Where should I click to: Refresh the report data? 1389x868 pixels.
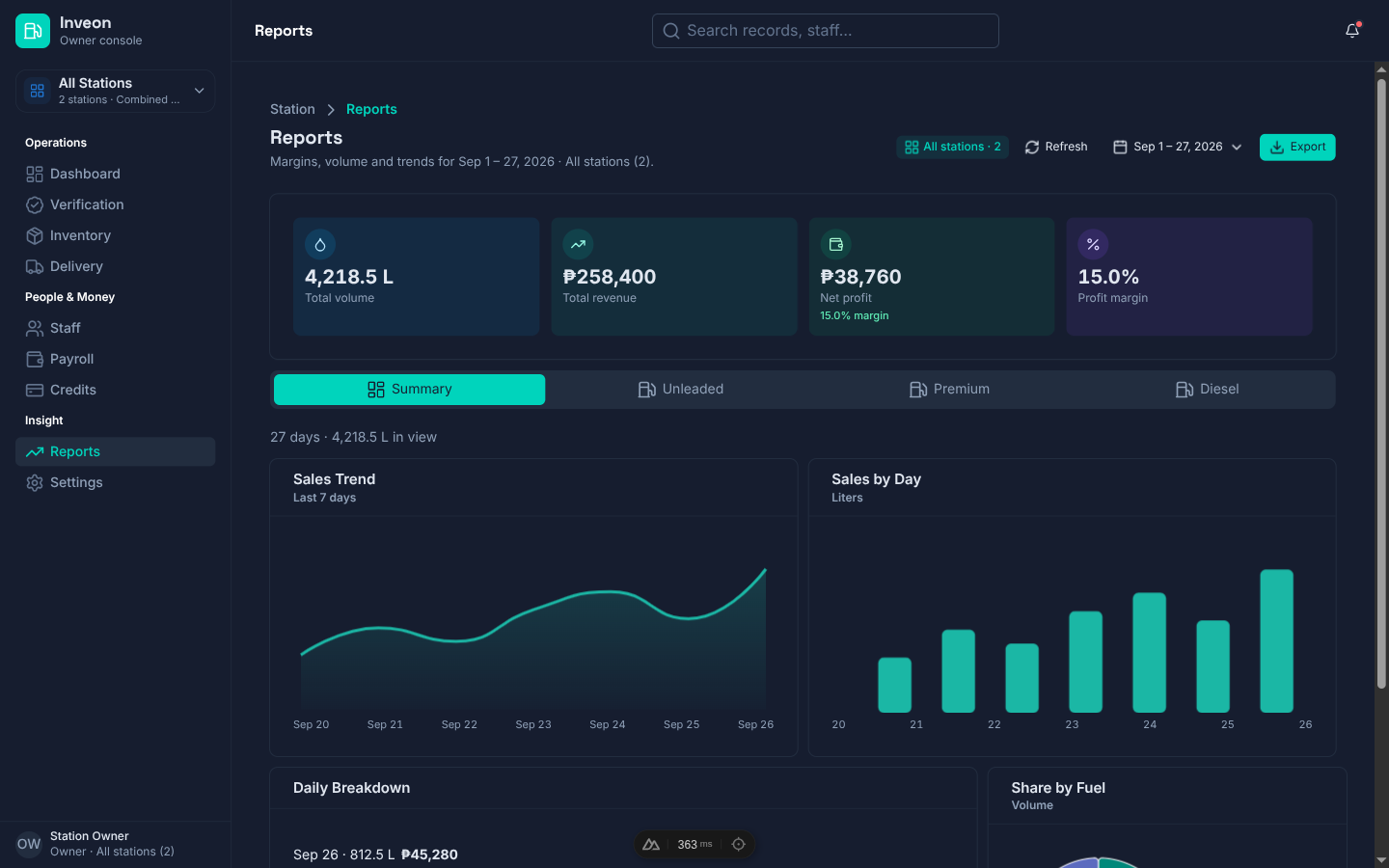coord(1056,147)
